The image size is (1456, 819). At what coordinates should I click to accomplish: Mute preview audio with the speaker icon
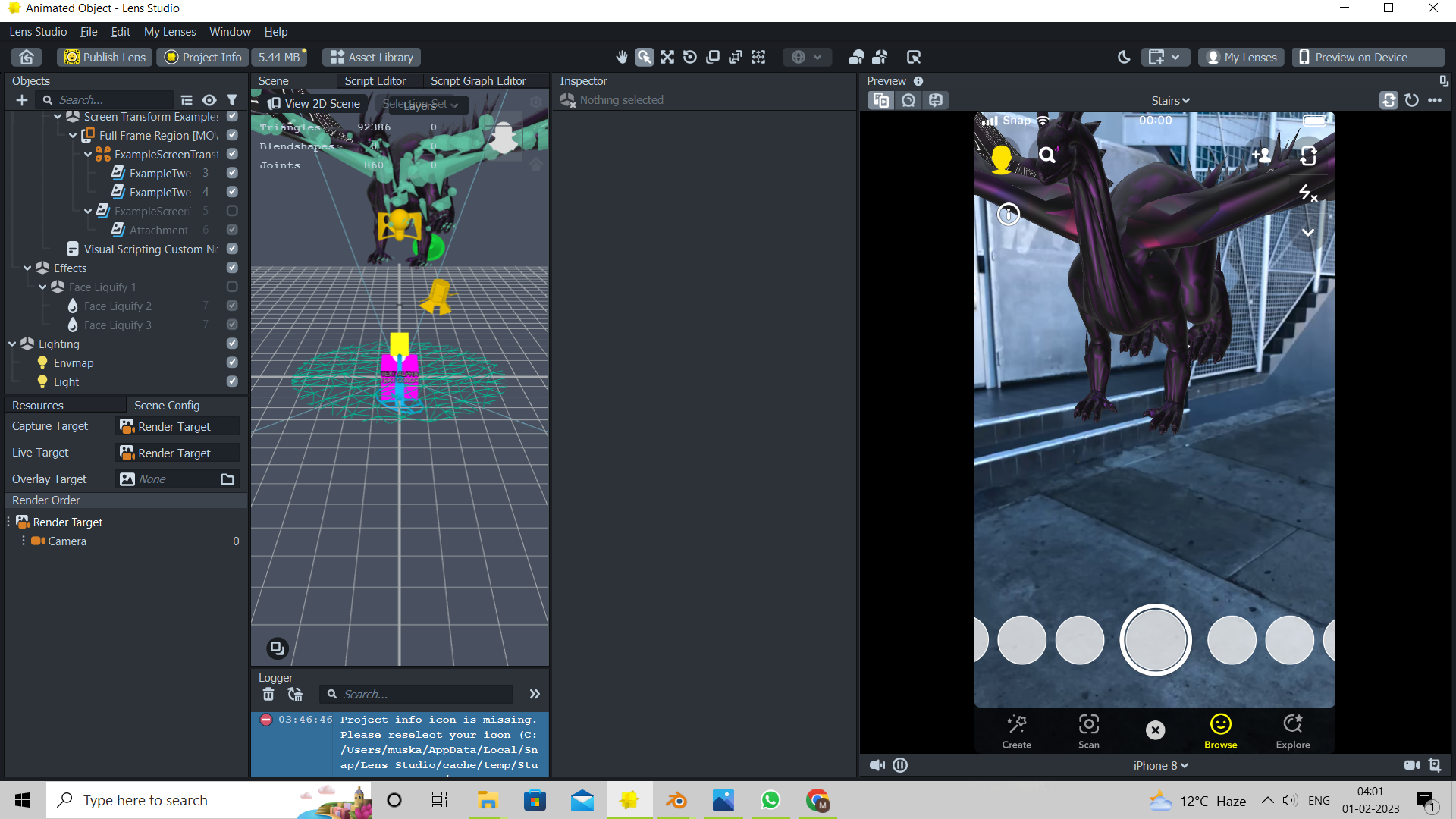(877, 765)
